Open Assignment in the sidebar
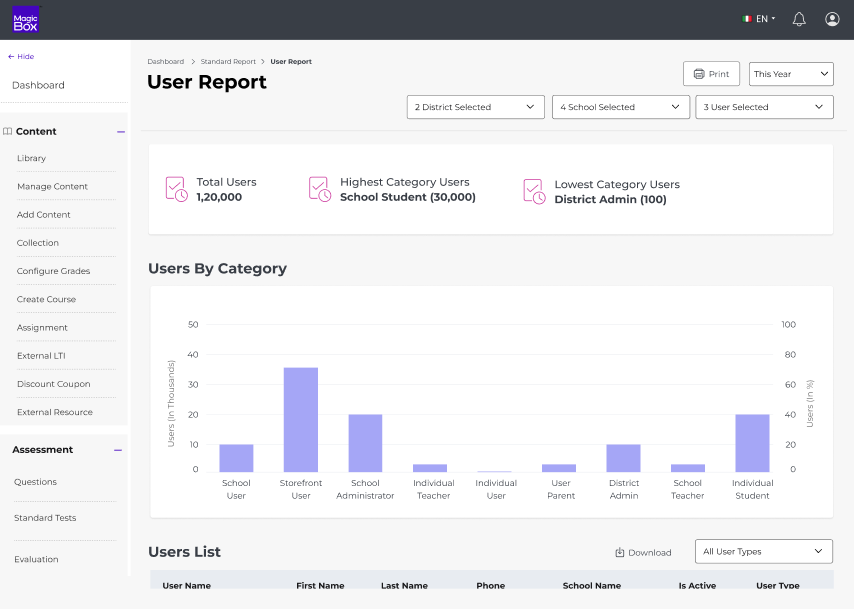Image resolution: width=854 pixels, height=609 pixels. [42, 328]
